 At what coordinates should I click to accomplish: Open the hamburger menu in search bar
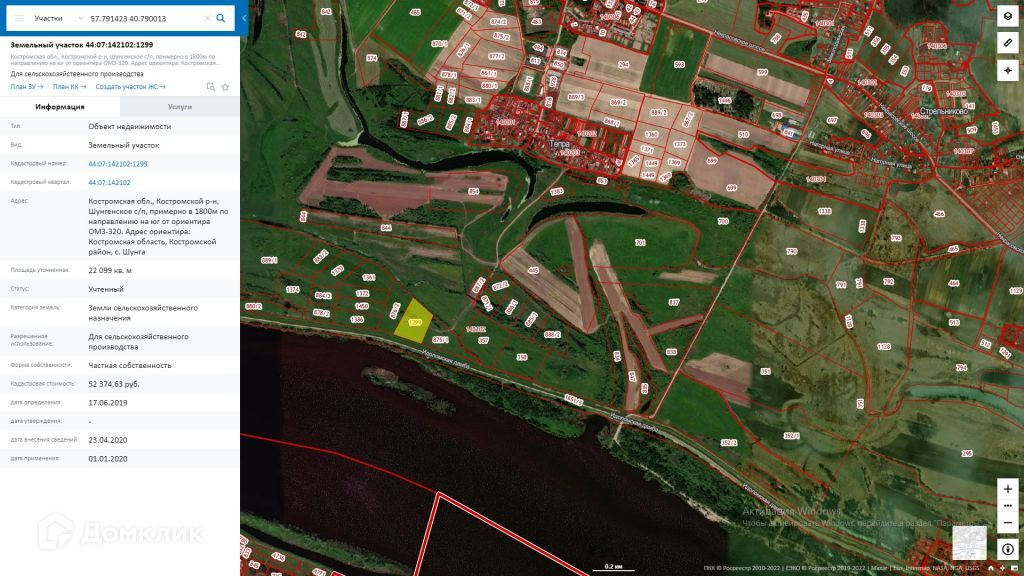pos(19,18)
